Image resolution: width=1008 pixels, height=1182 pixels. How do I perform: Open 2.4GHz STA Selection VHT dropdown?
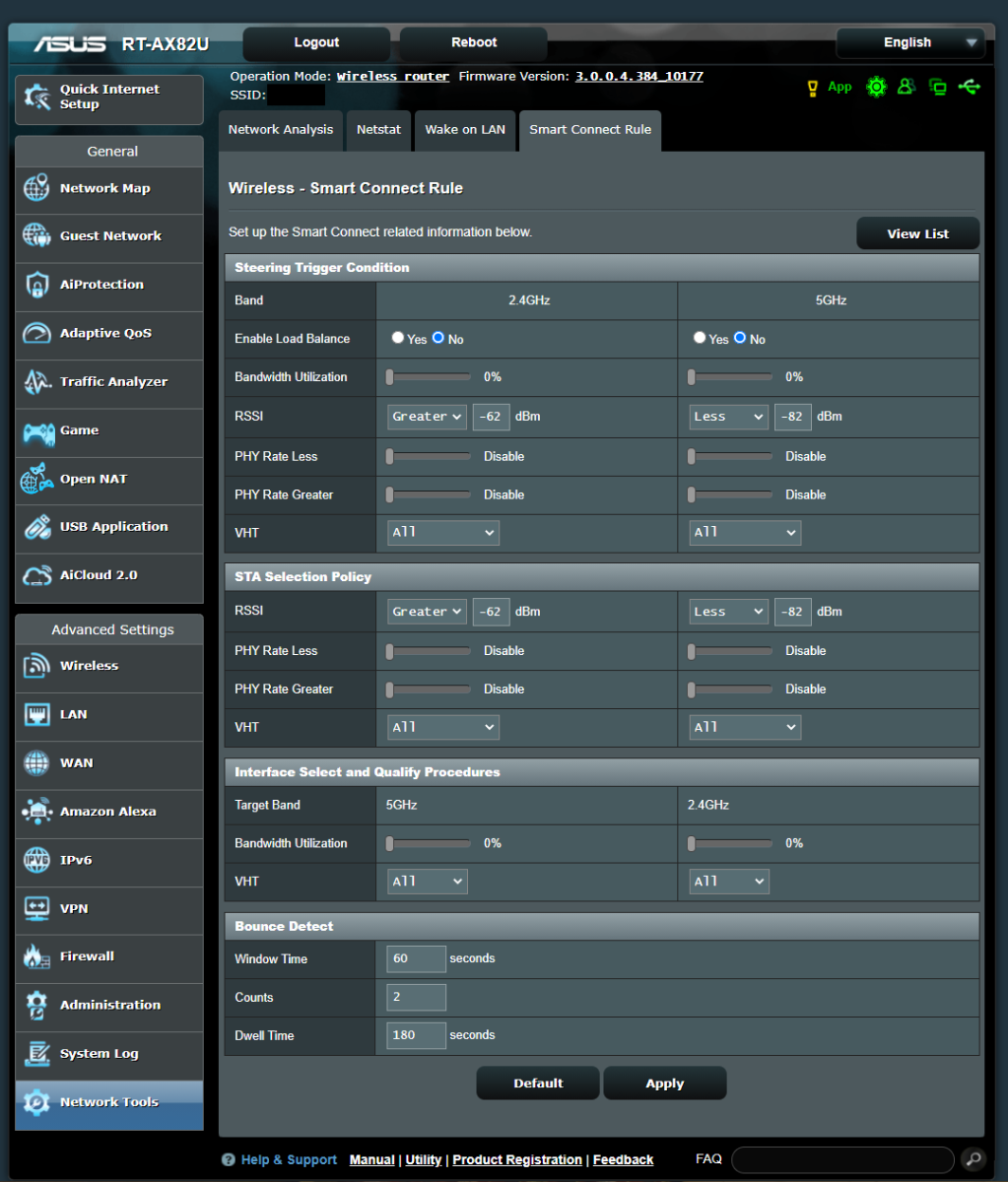click(x=442, y=728)
